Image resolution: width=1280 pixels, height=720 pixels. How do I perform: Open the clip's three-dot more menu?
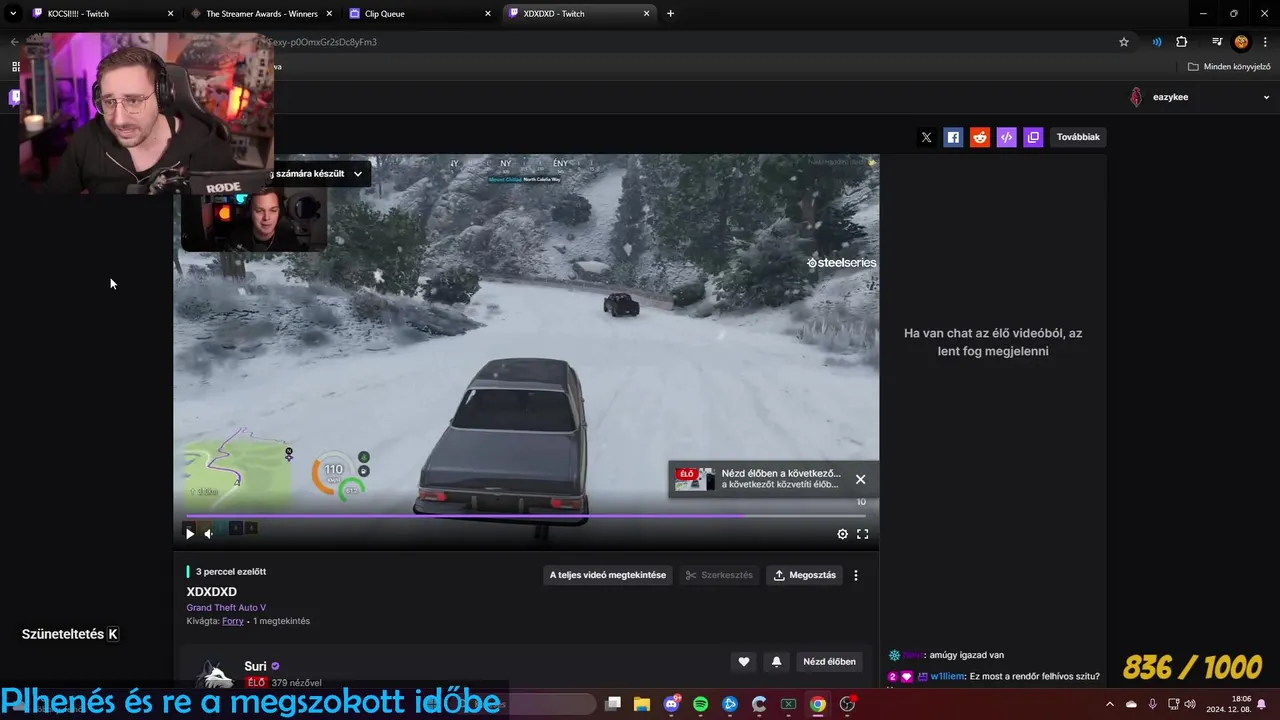tap(856, 575)
